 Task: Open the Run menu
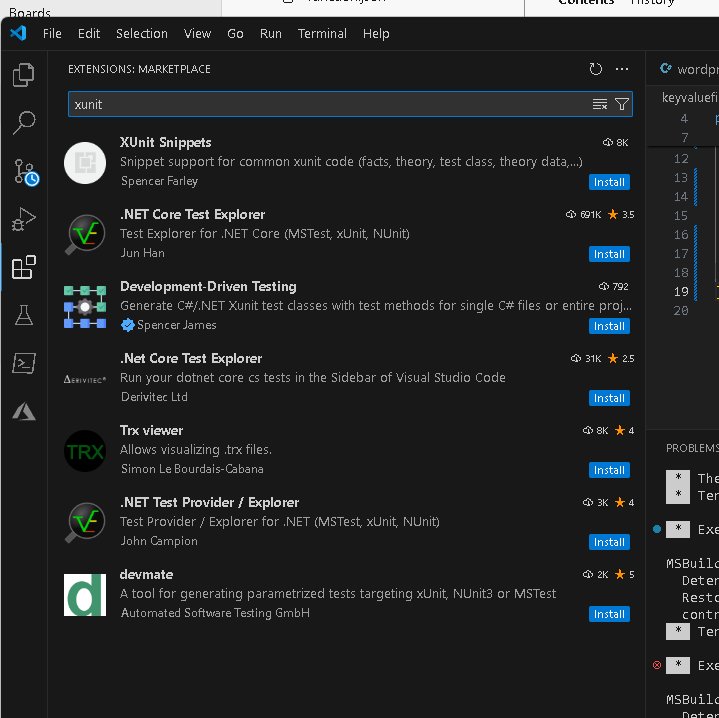(x=271, y=33)
